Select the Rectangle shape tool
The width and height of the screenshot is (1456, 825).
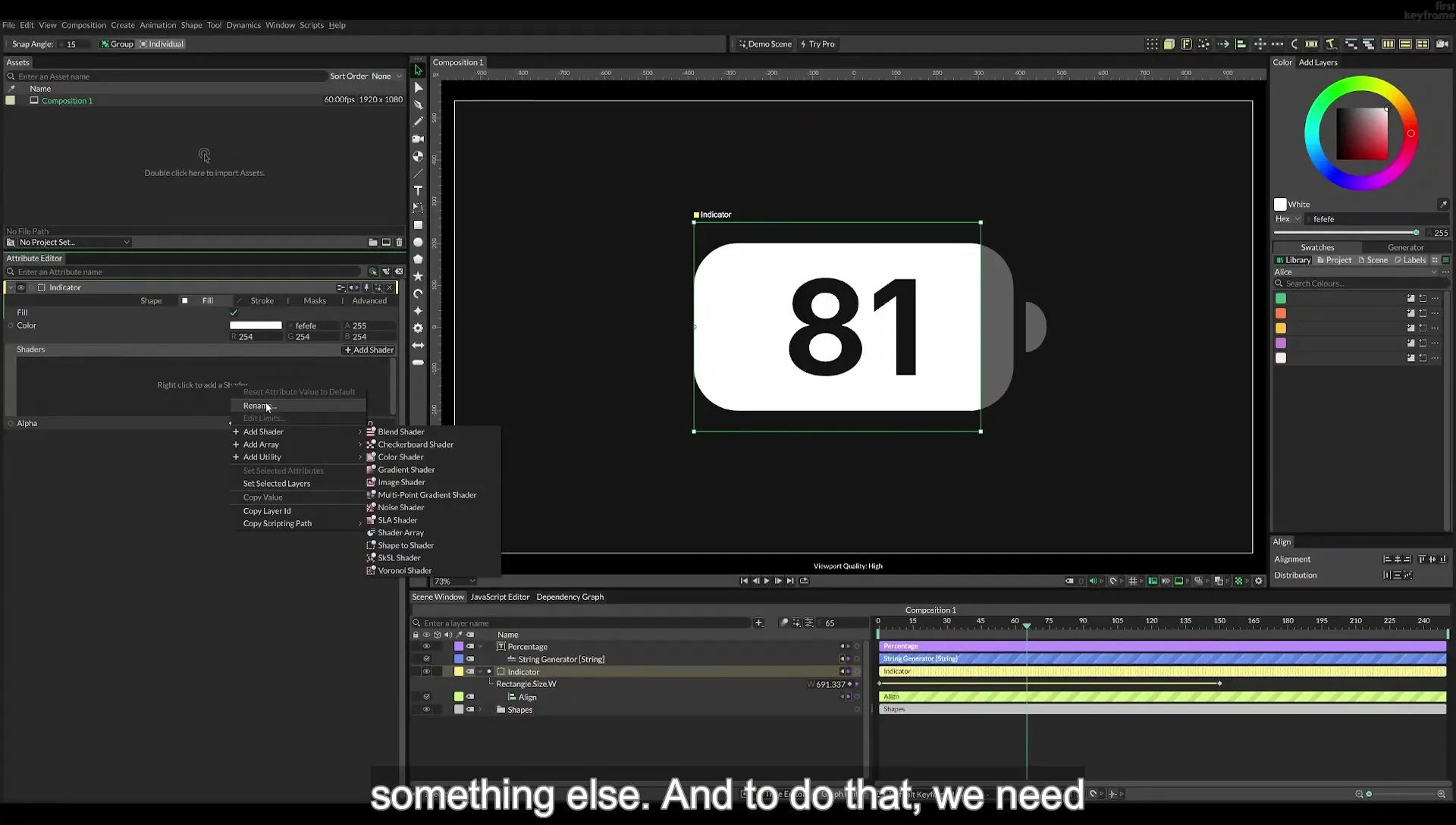tap(418, 225)
